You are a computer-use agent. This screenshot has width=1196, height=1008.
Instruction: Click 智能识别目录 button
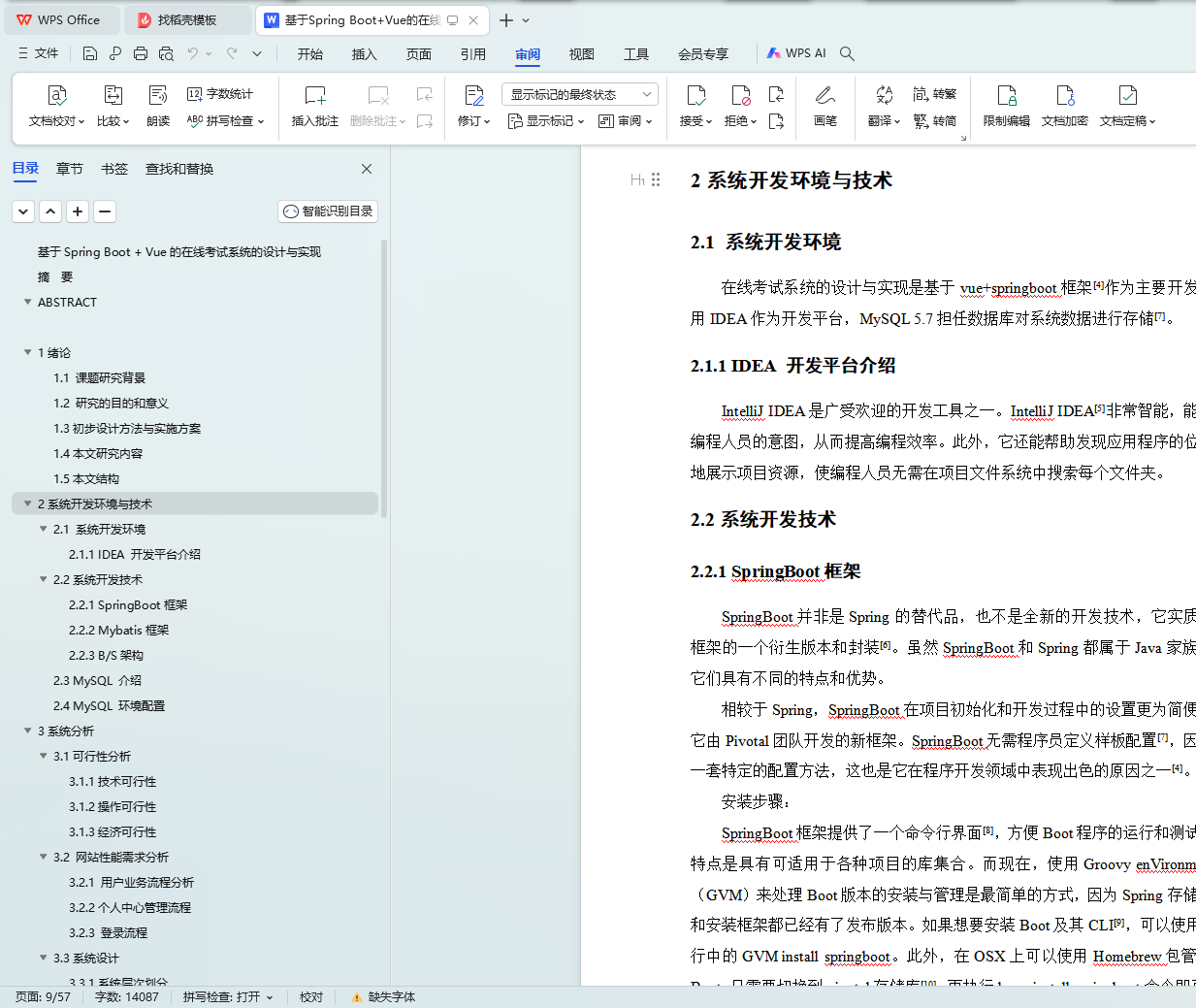(x=328, y=211)
